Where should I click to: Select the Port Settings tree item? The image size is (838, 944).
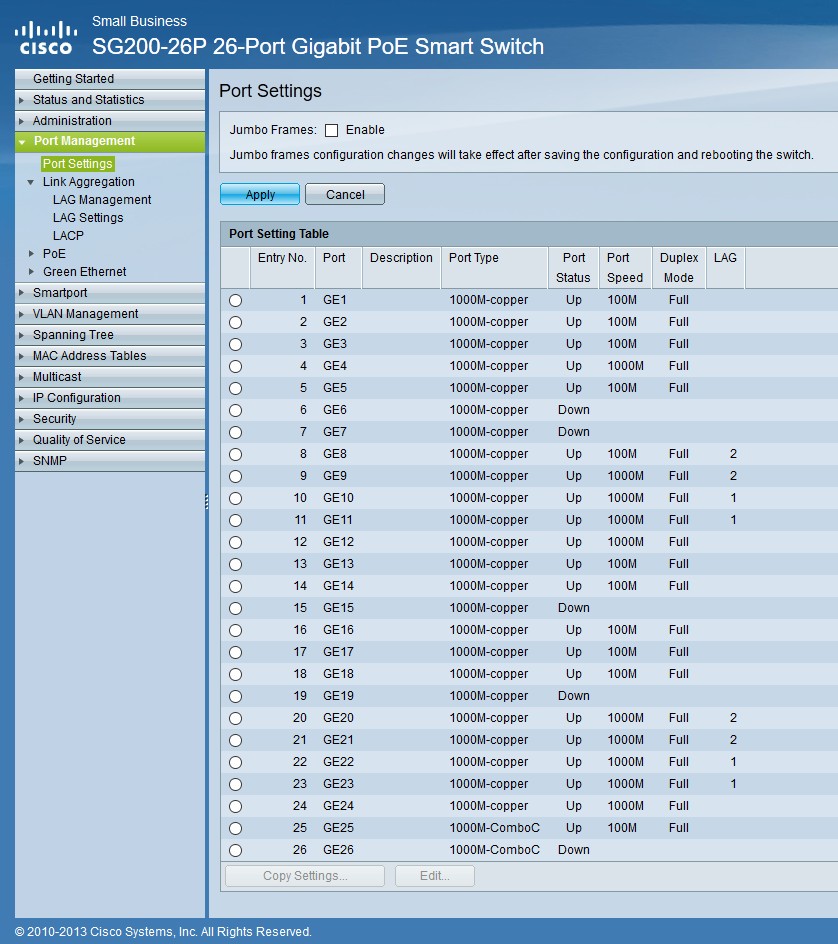pyautogui.click(x=78, y=164)
